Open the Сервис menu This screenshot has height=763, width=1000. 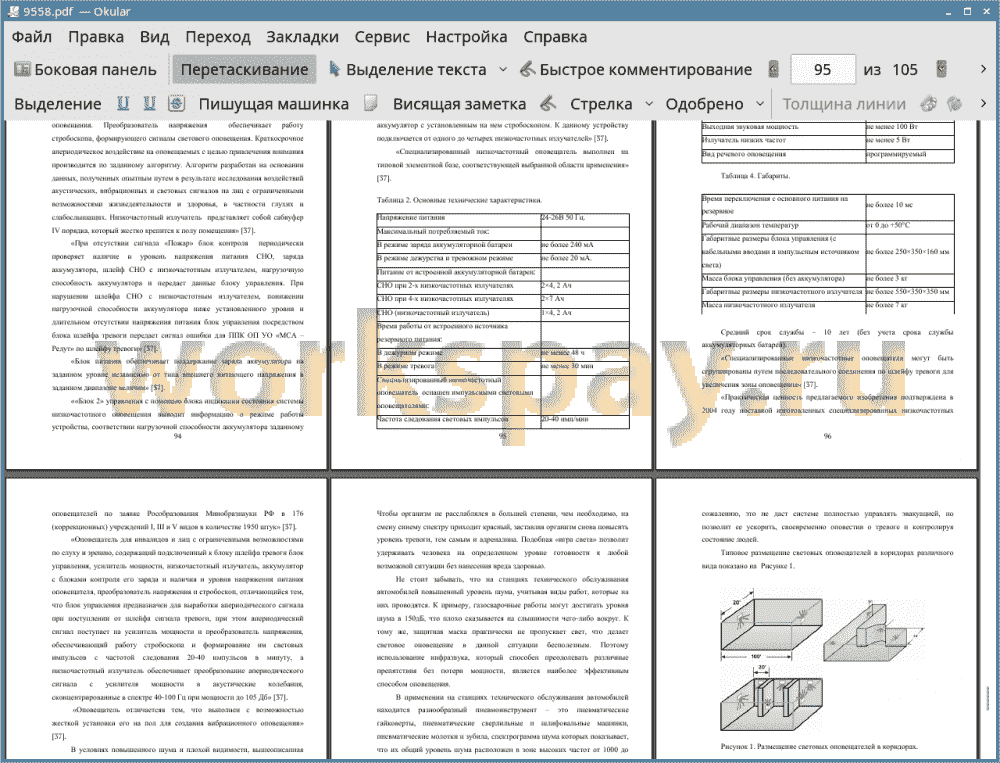point(382,37)
